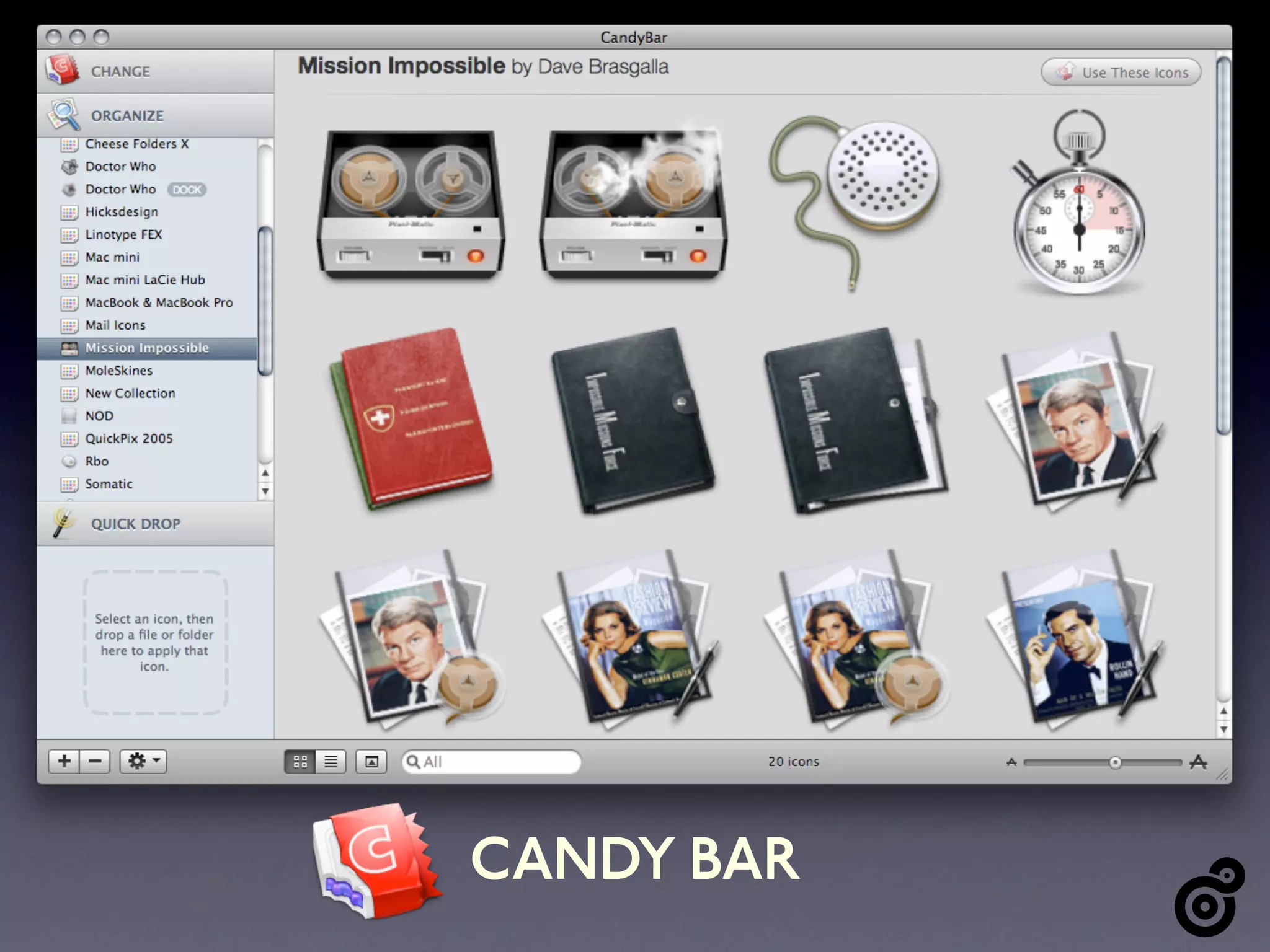Open the gear action dropdown menu
The height and width of the screenshot is (952, 1270).
[x=143, y=761]
